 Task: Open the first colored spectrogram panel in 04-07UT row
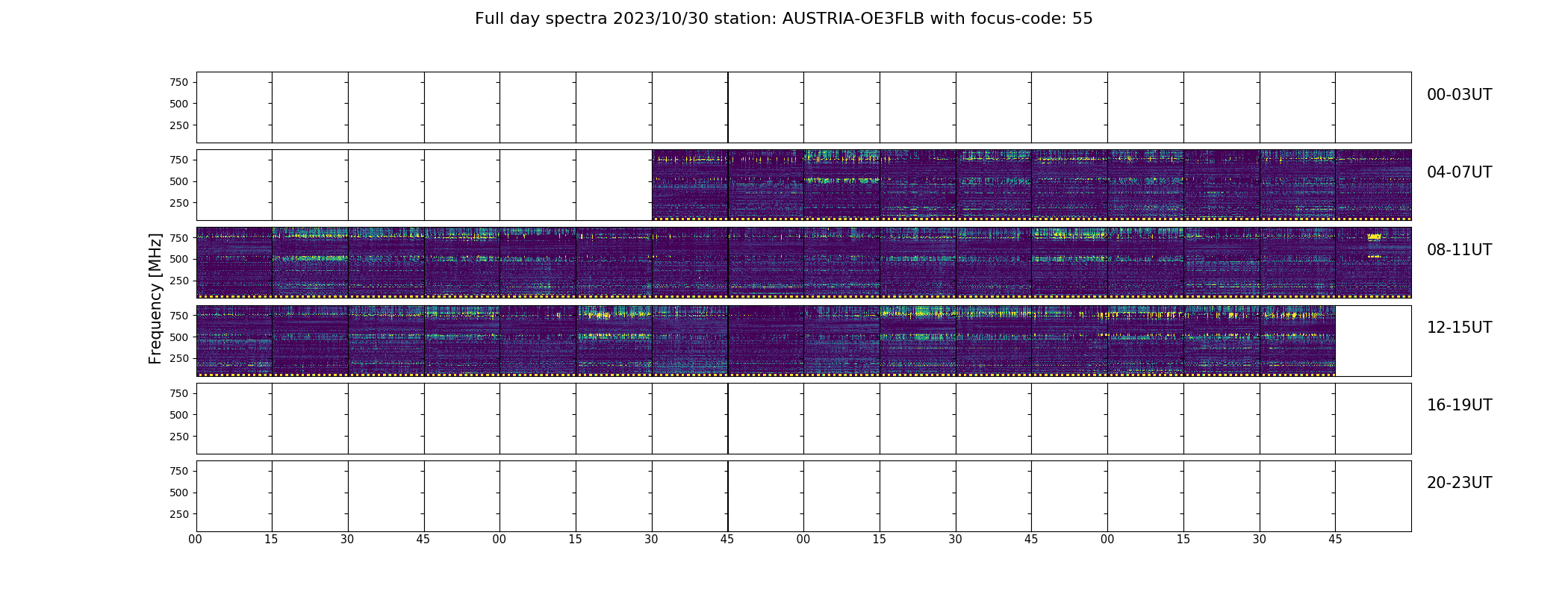tap(689, 185)
